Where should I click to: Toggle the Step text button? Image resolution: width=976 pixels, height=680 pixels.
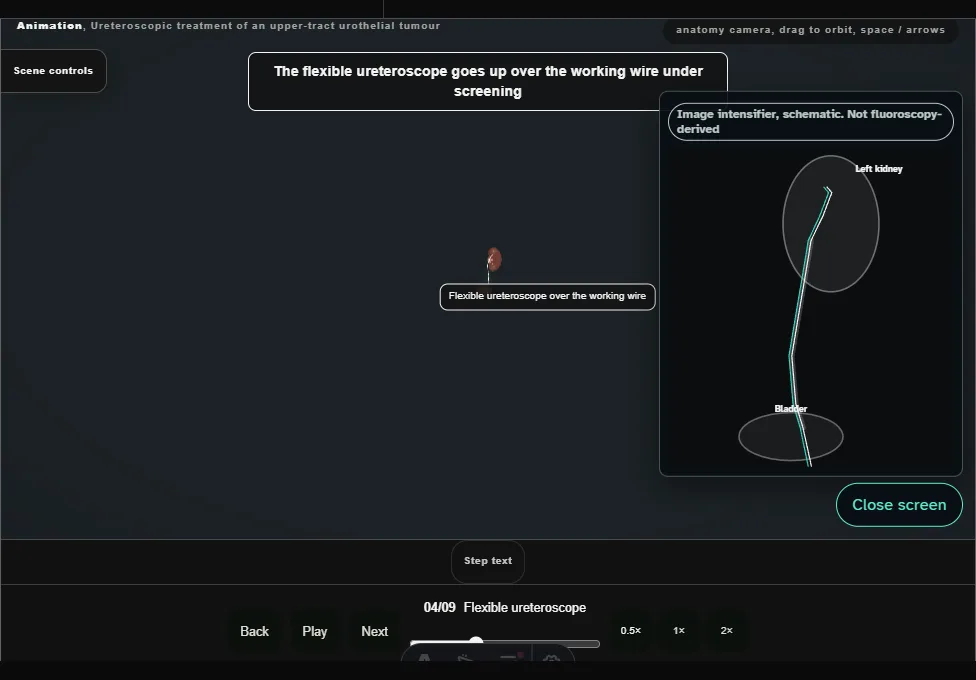click(x=488, y=561)
